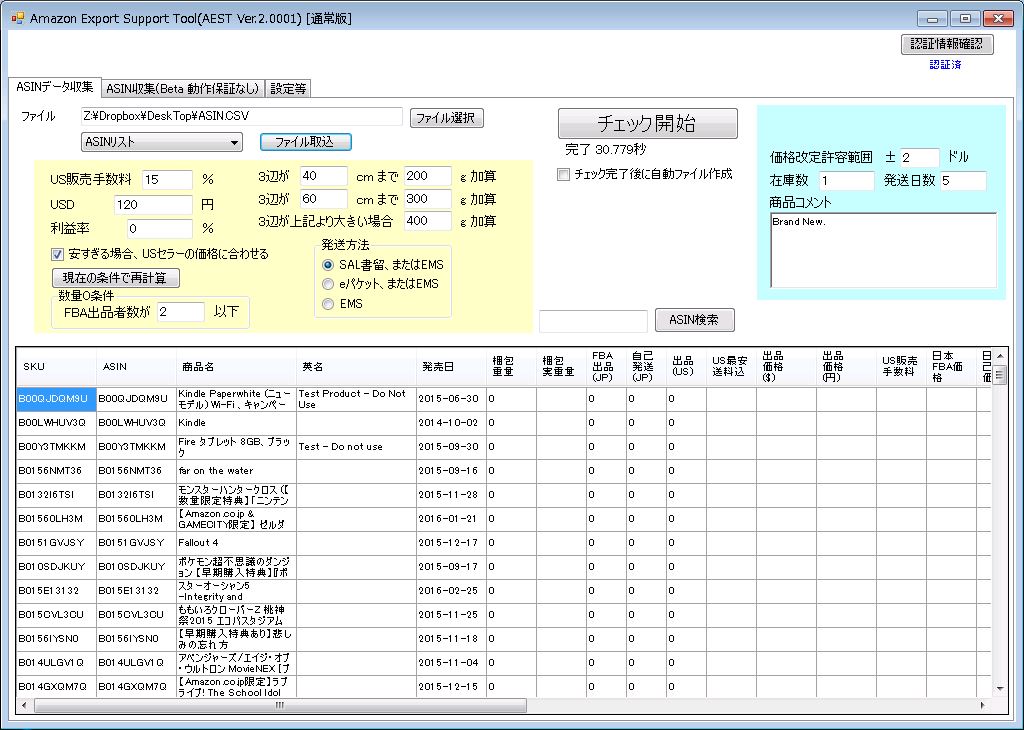Click the 60 cm size limit field
This screenshot has height=730, width=1024.
pos(324,199)
